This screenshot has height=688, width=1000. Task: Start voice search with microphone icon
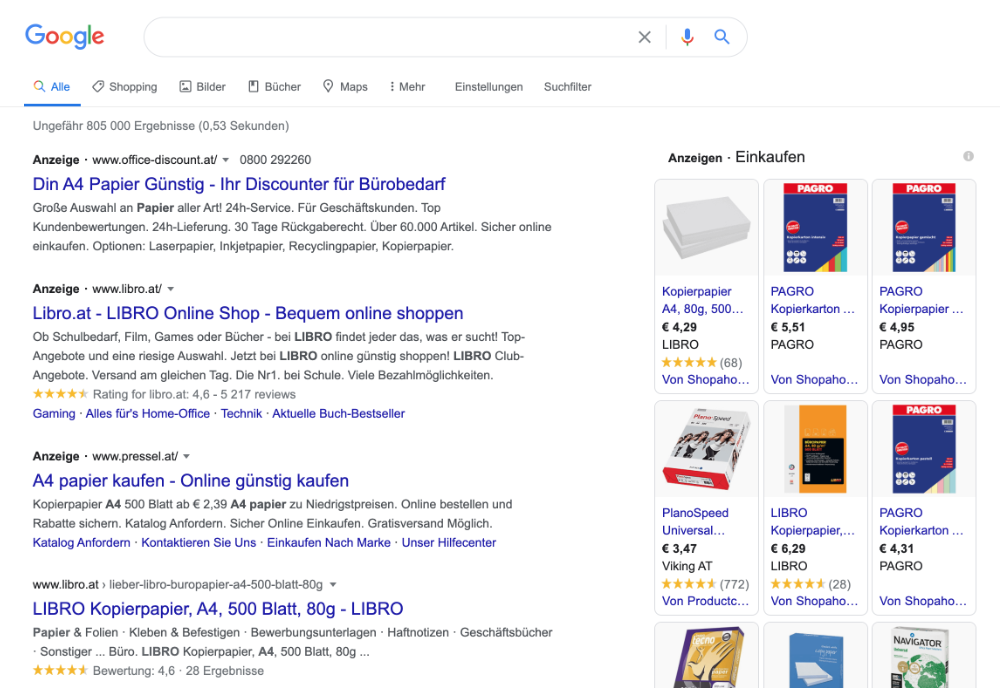click(687, 37)
